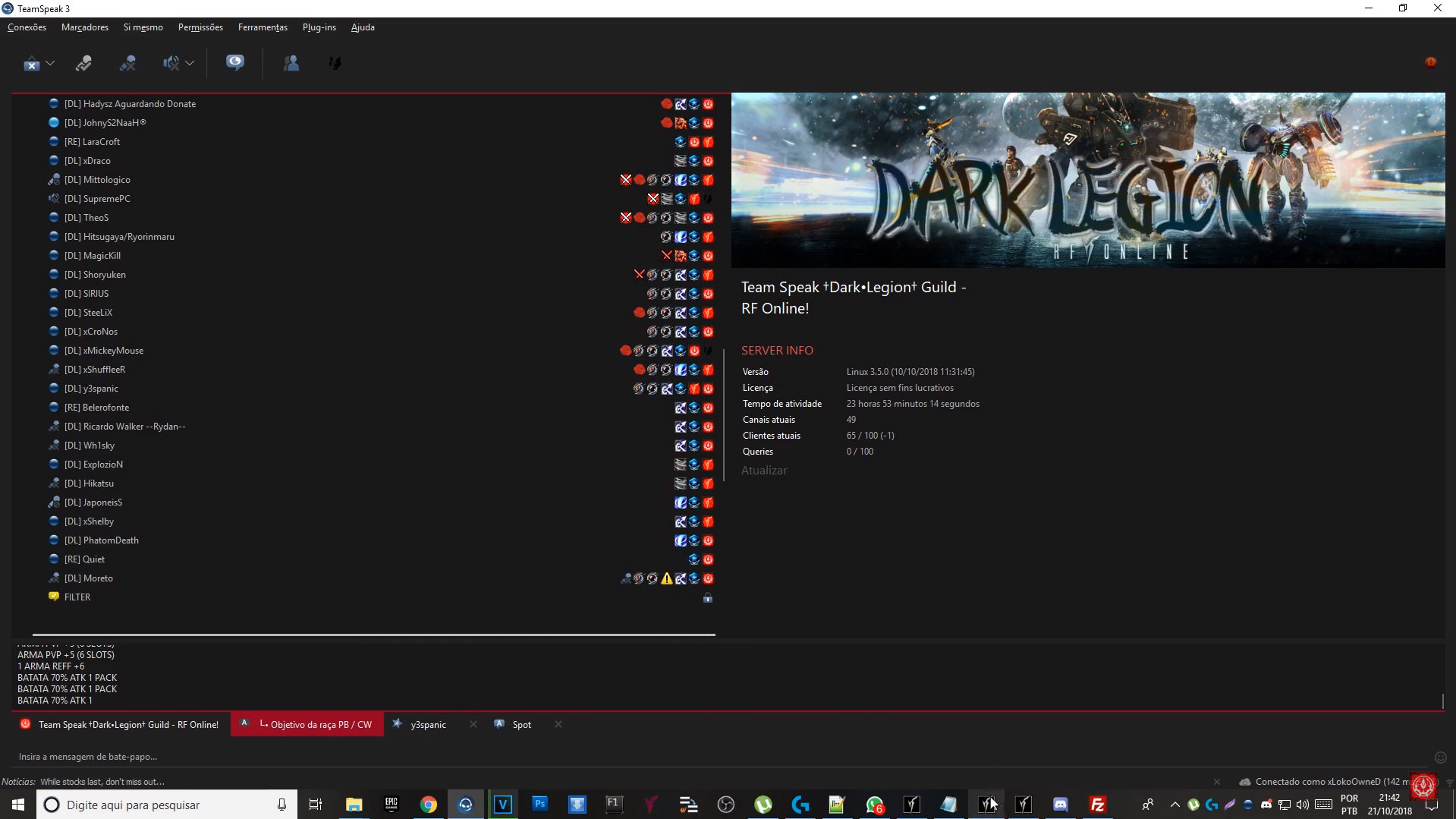Click the status icon beside [DL] xDraco

(x=54, y=160)
